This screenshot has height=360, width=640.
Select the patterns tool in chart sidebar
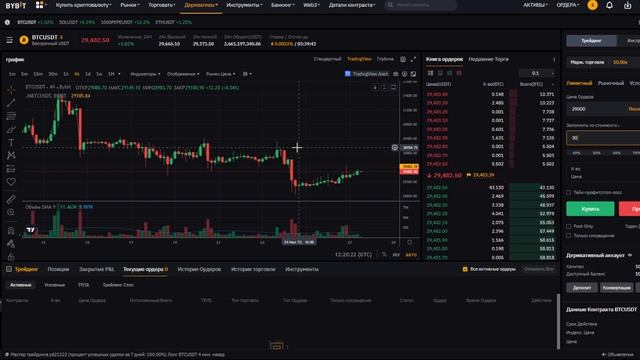tap(11, 156)
